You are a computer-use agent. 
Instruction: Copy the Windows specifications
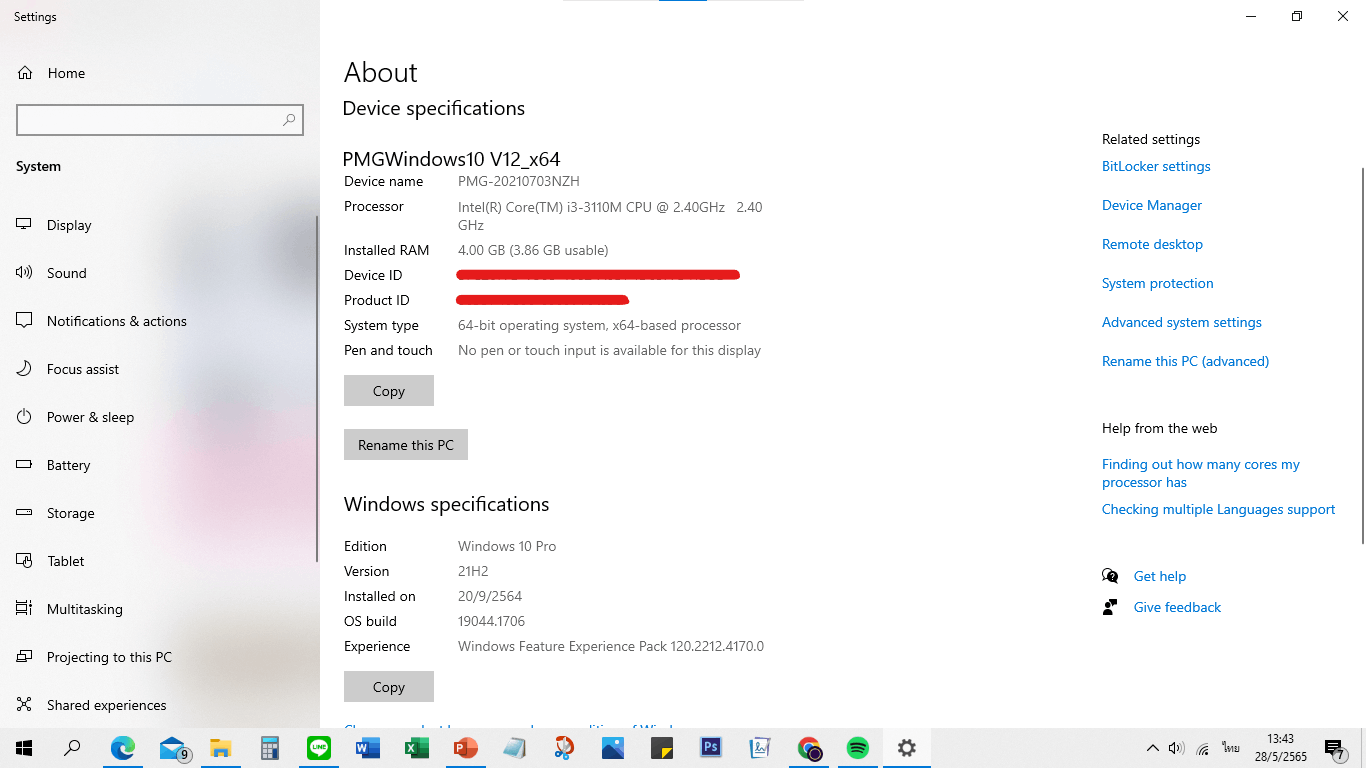(389, 687)
